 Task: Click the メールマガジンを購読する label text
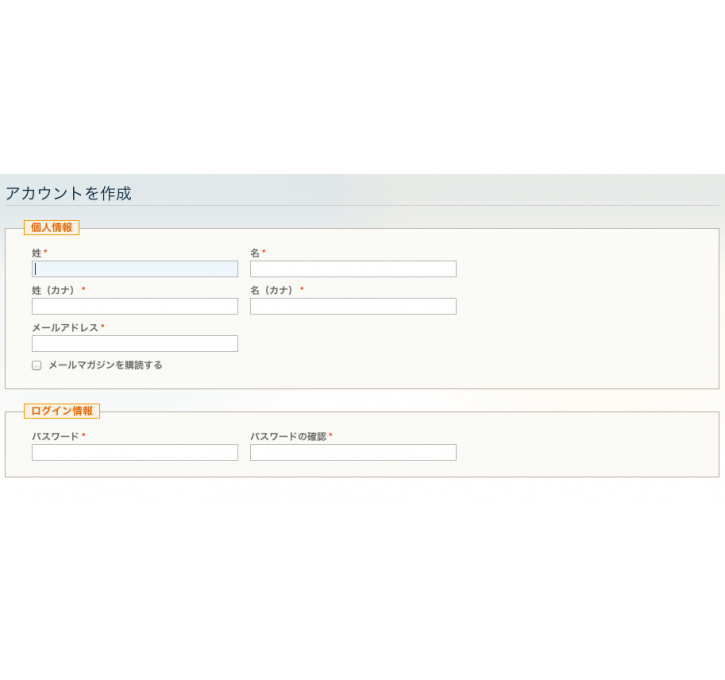coord(105,365)
